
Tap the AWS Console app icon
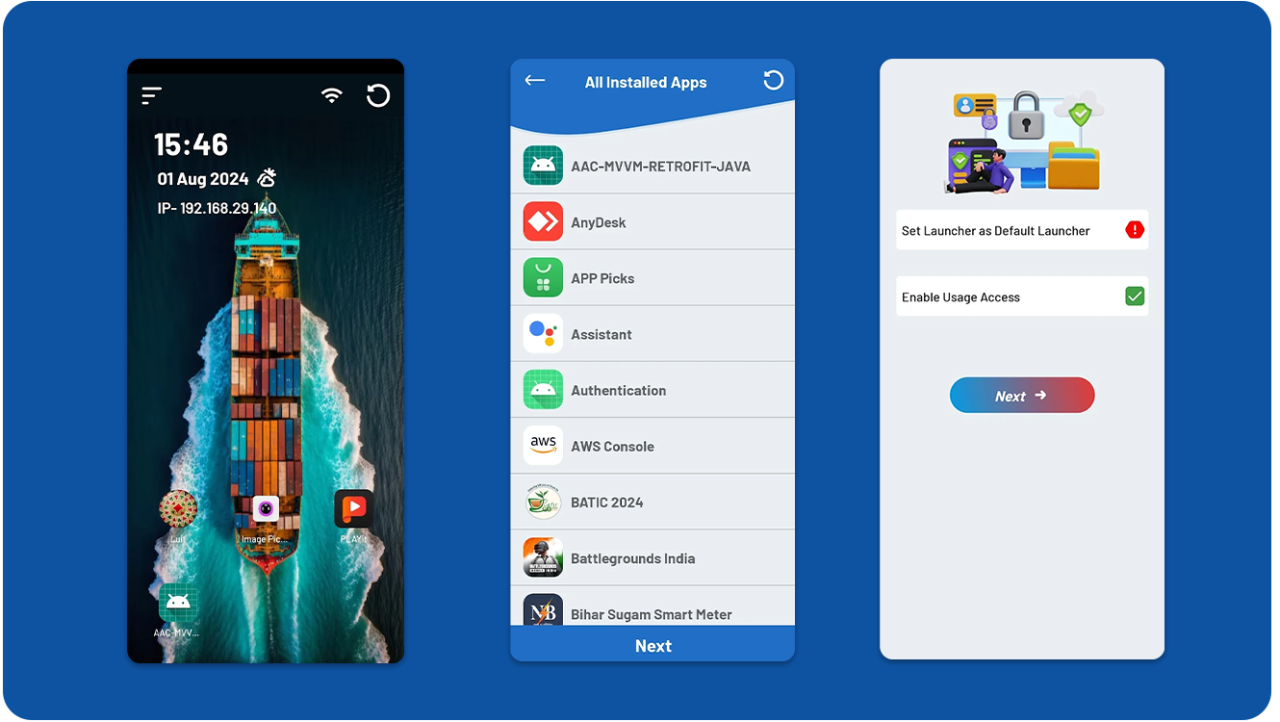tap(542, 445)
